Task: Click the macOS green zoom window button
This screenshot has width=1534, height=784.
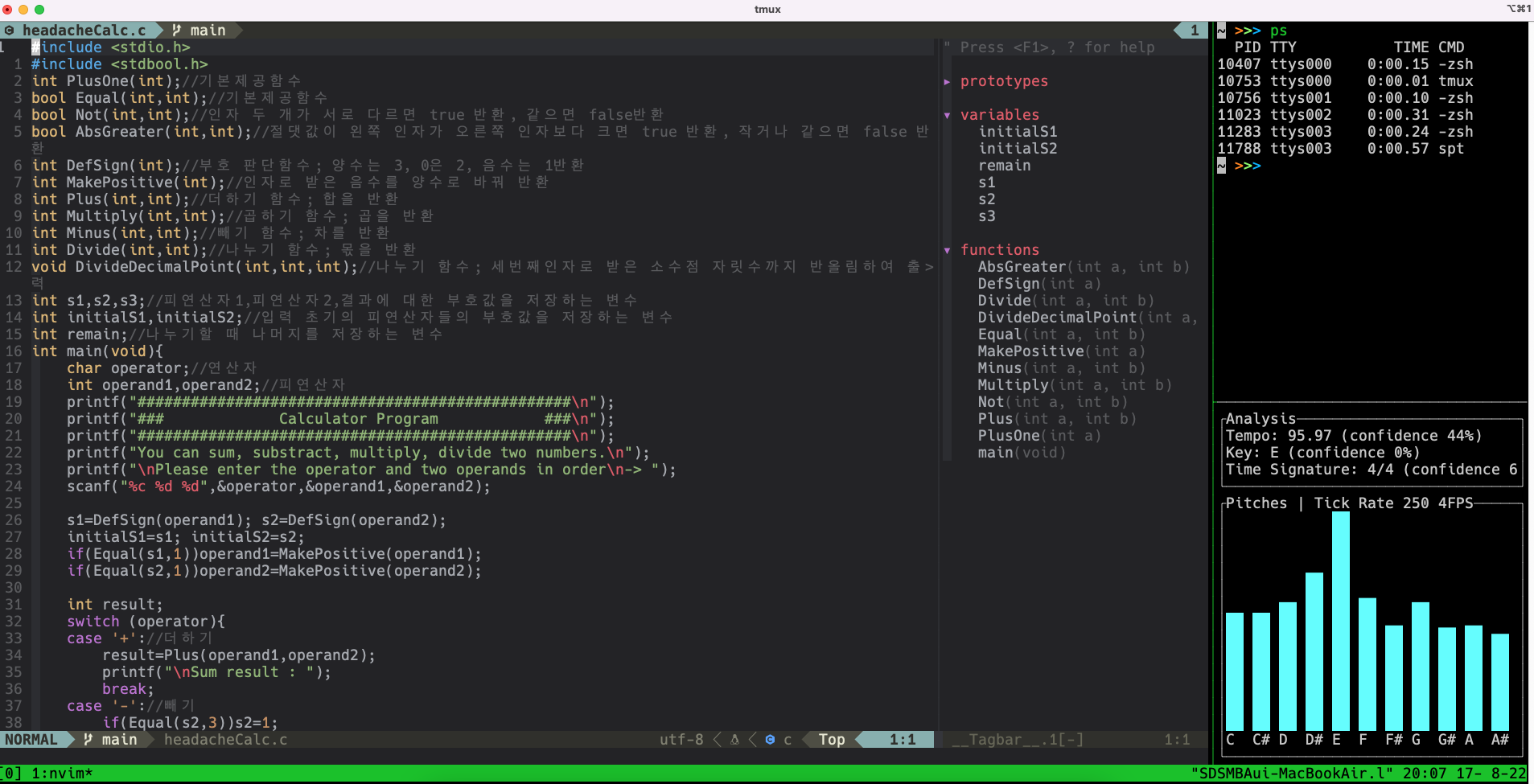Action: [x=39, y=10]
